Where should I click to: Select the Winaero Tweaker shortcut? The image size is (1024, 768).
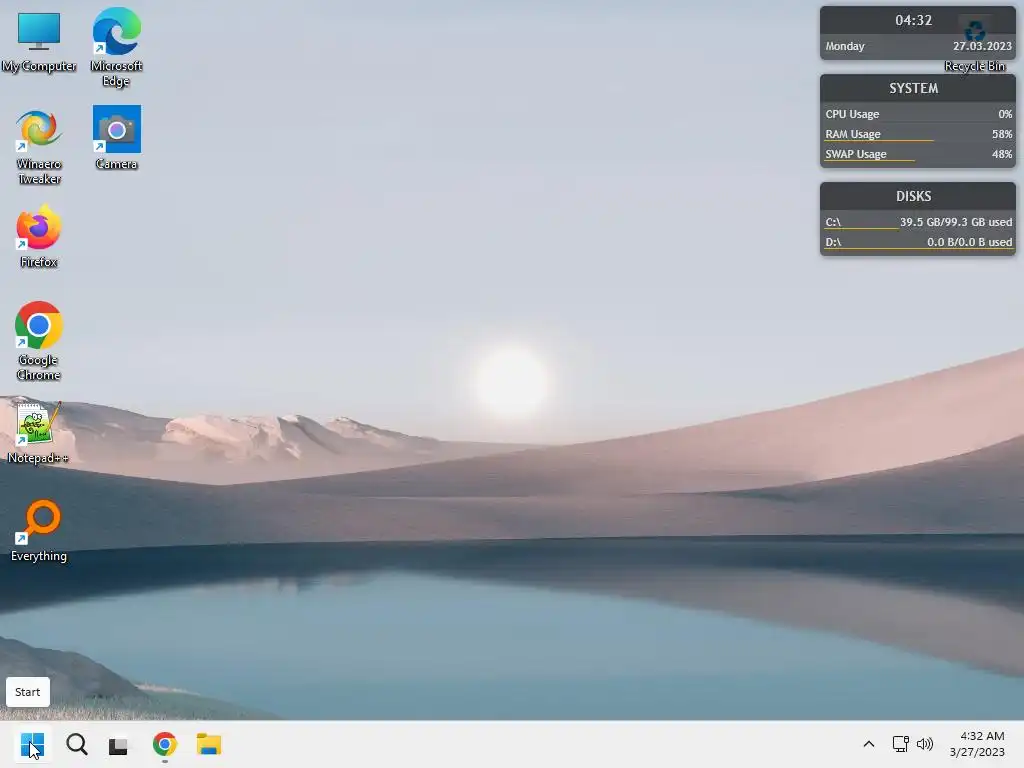39,146
